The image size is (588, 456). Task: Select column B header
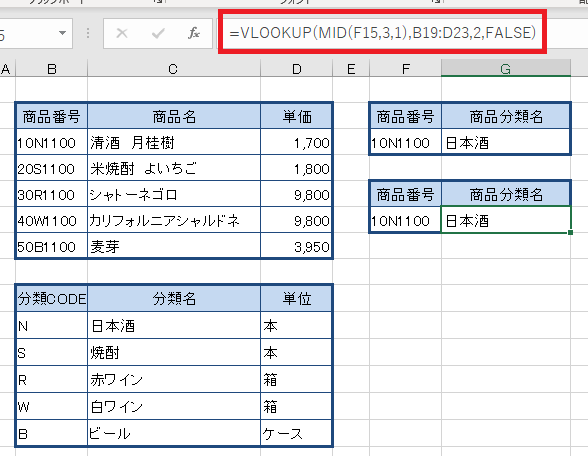coord(51,69)
